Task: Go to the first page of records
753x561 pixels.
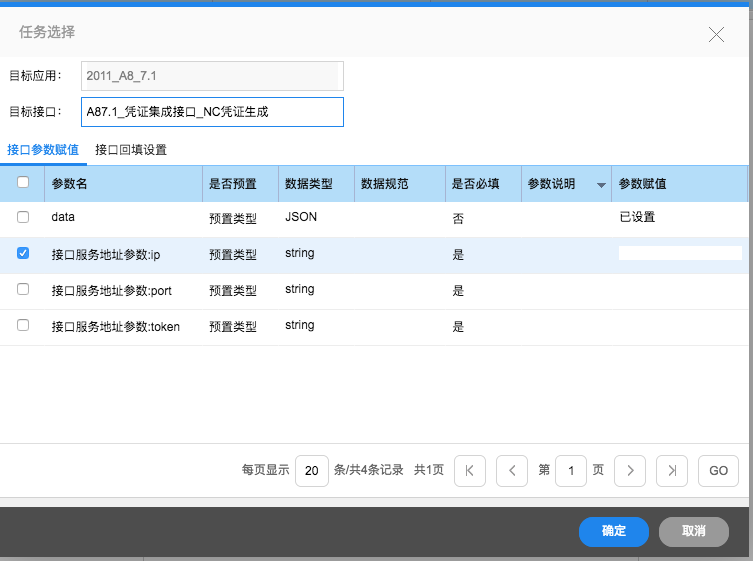Action: click(x=470, y=470)
